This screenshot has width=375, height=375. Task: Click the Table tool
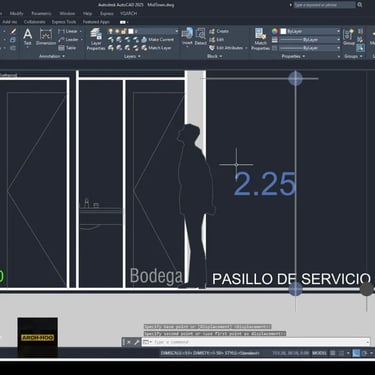pos(67,48)
